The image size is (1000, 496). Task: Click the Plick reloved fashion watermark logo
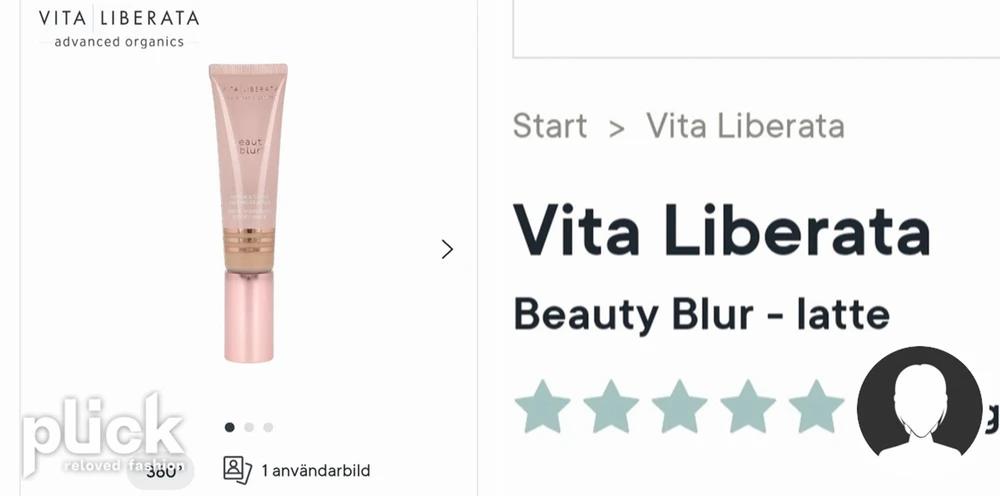104,436
